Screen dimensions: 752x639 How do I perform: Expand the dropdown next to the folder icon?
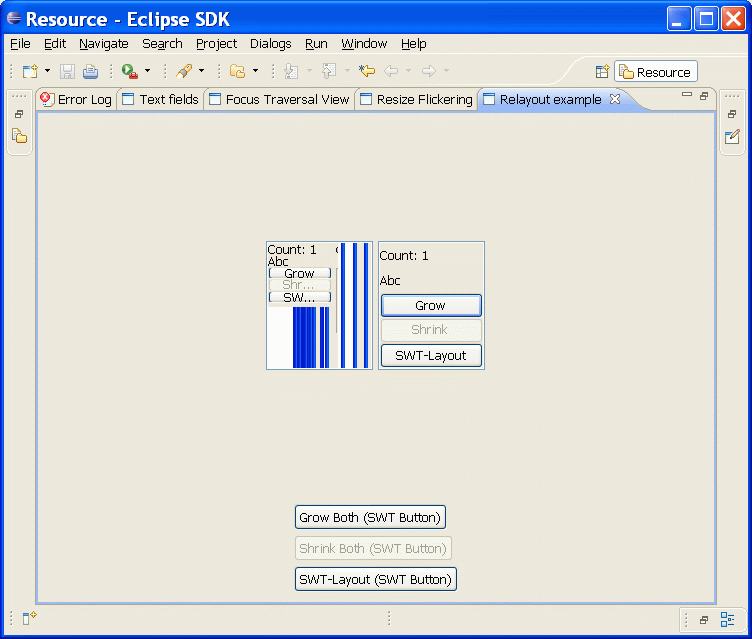click(x=255, y=71)
